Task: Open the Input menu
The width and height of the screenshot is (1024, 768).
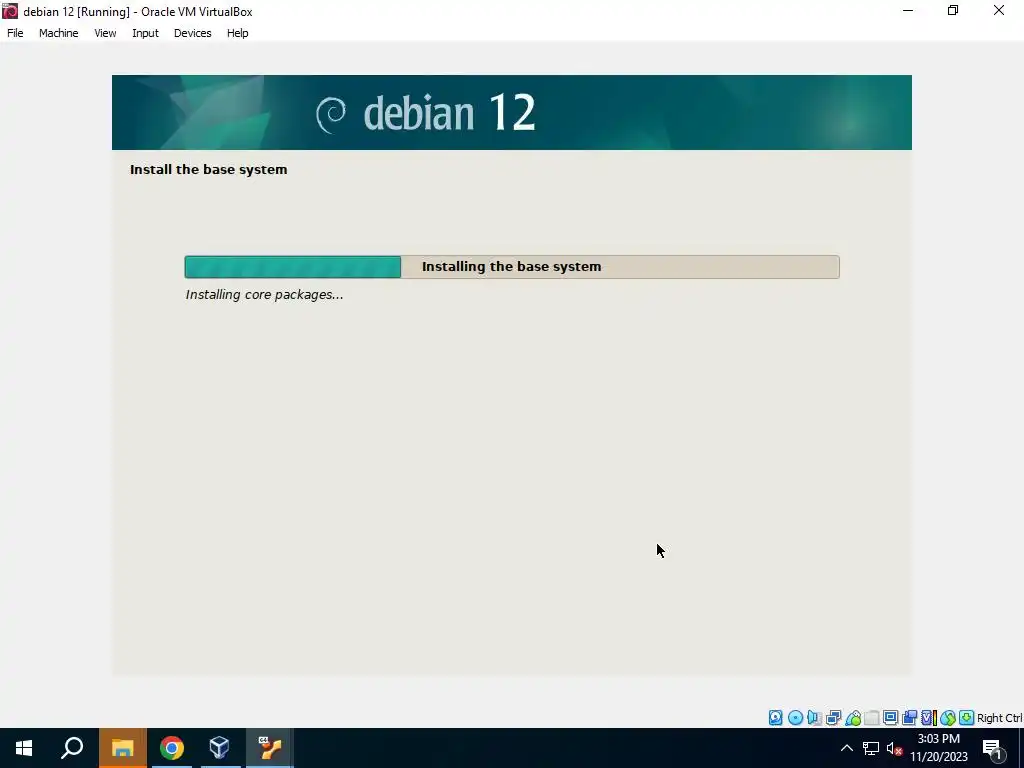Action: point(146,33)
